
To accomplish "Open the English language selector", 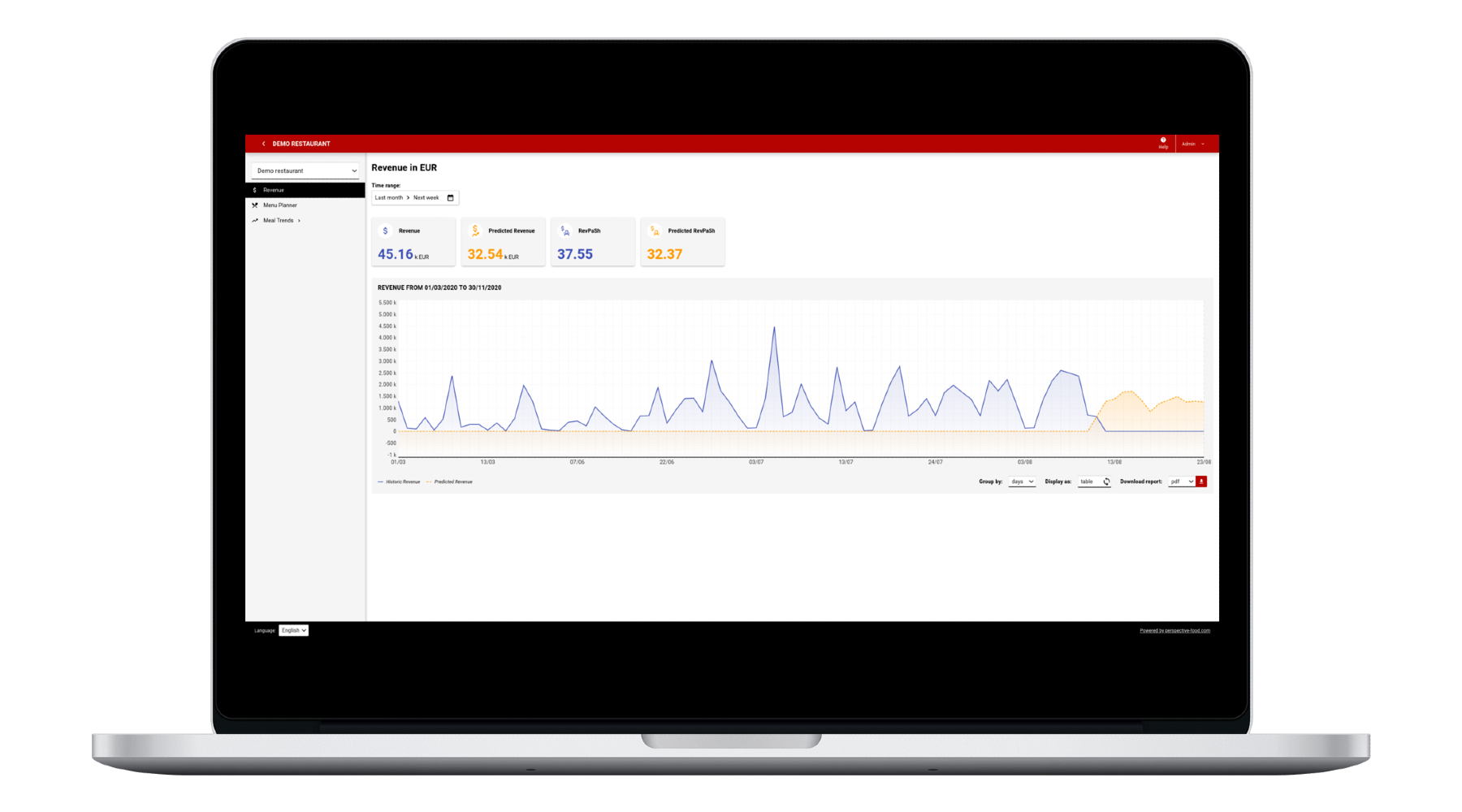I will (x=293, y=631).
